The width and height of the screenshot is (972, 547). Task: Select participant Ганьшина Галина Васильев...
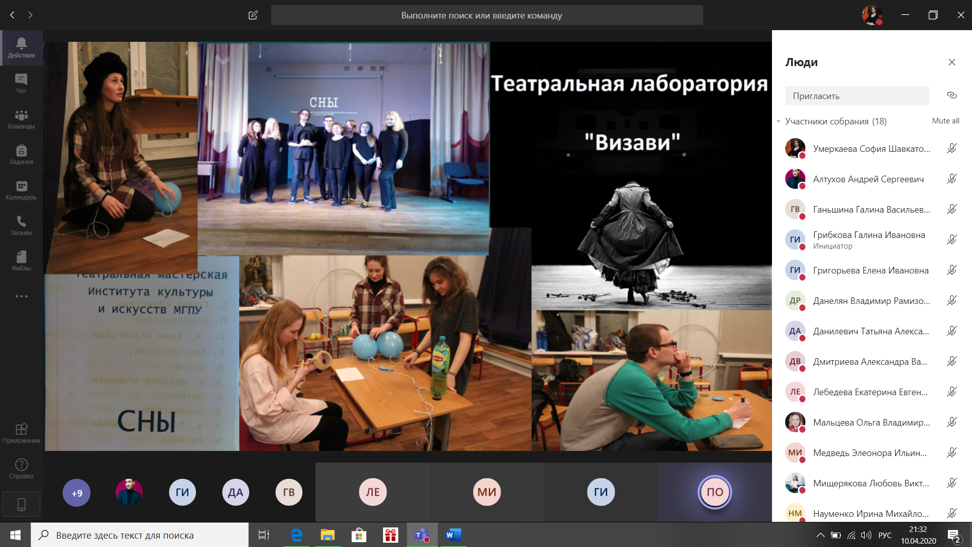pyautogui.click(x=872, y=209)
